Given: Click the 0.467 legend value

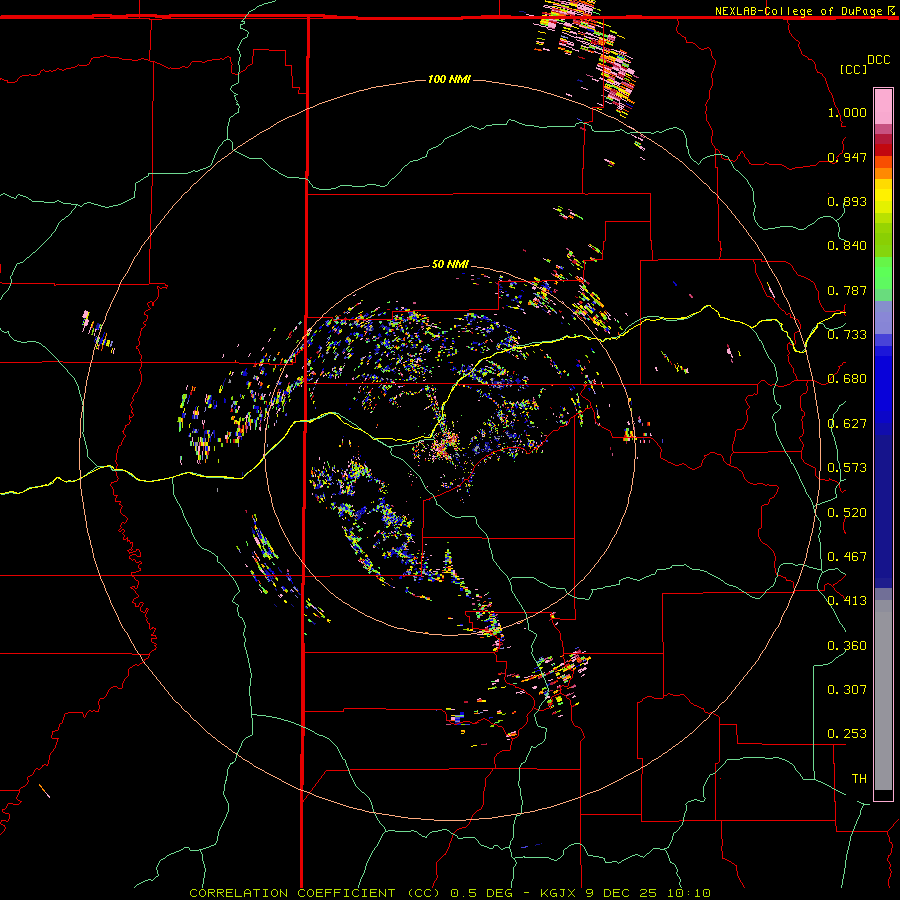Looking at the screenshot, I should pyautogui.click(x=847, y=557).
